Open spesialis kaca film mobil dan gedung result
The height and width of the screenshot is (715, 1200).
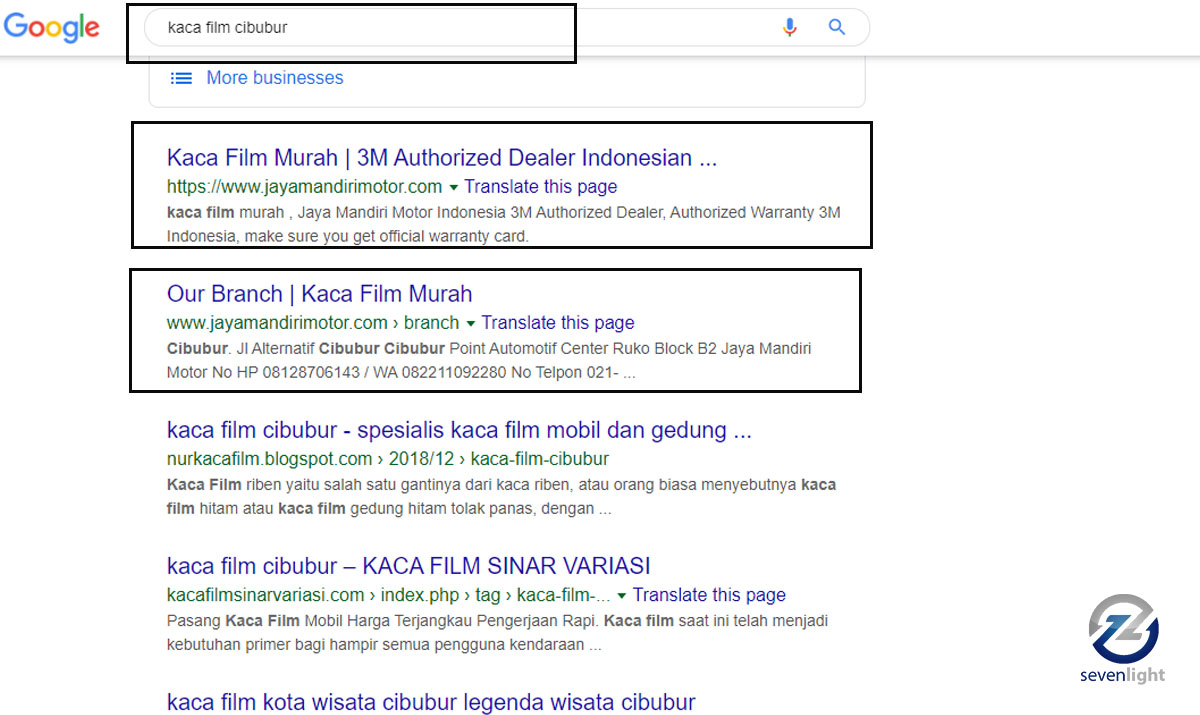pos(459,430)
